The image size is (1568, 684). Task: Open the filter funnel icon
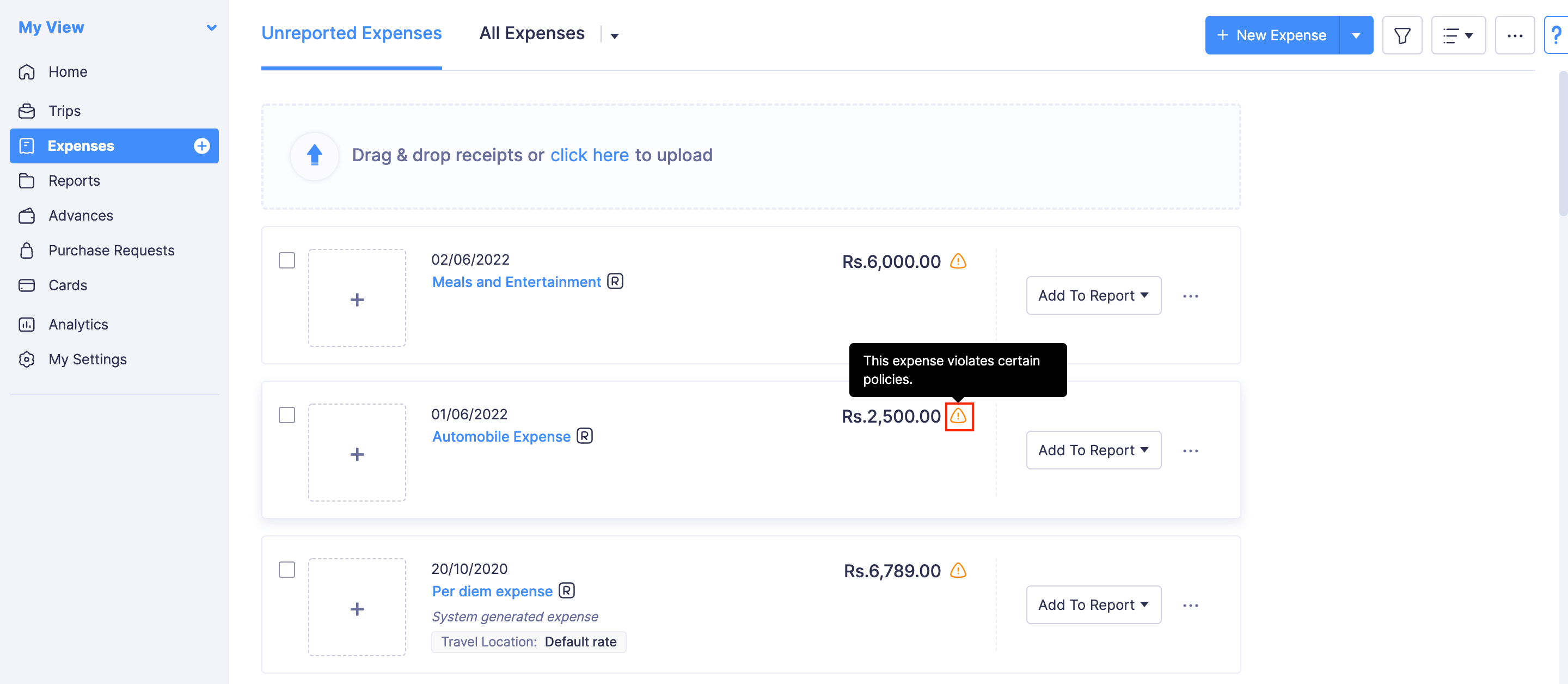click(1402, 35)
